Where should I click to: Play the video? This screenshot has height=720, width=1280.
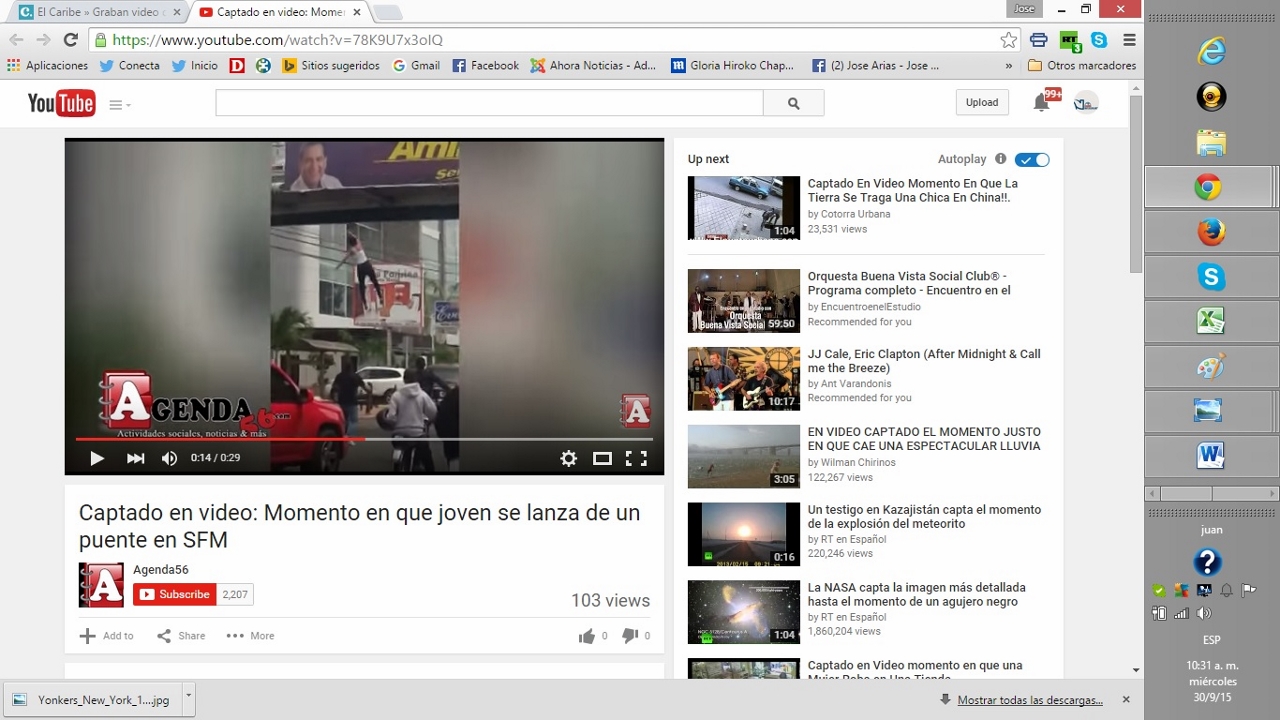point(97,458)
